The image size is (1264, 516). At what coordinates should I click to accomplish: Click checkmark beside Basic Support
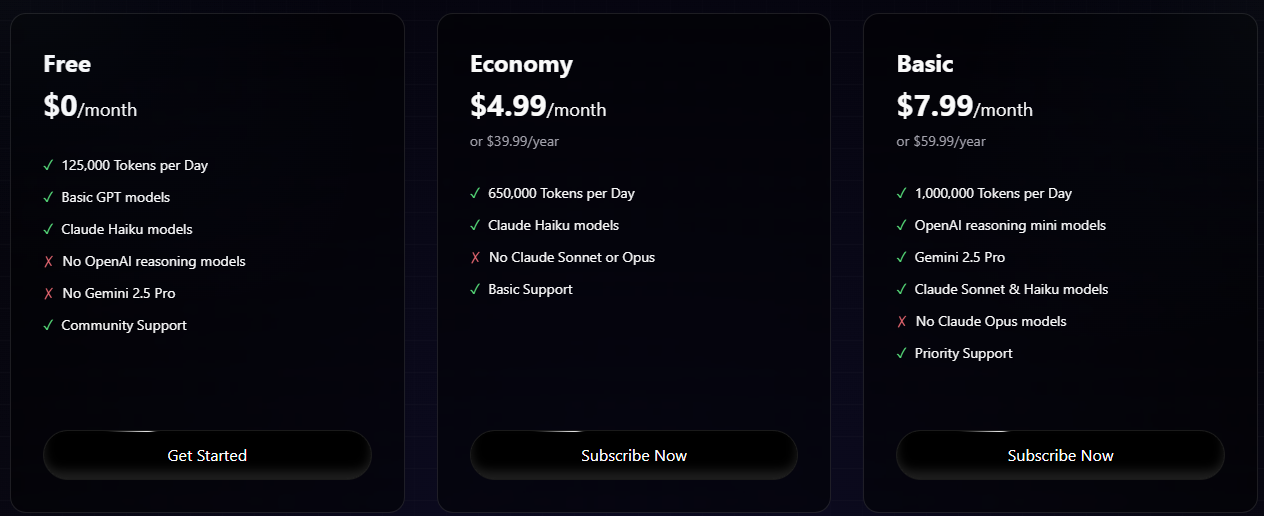point(475,289)
